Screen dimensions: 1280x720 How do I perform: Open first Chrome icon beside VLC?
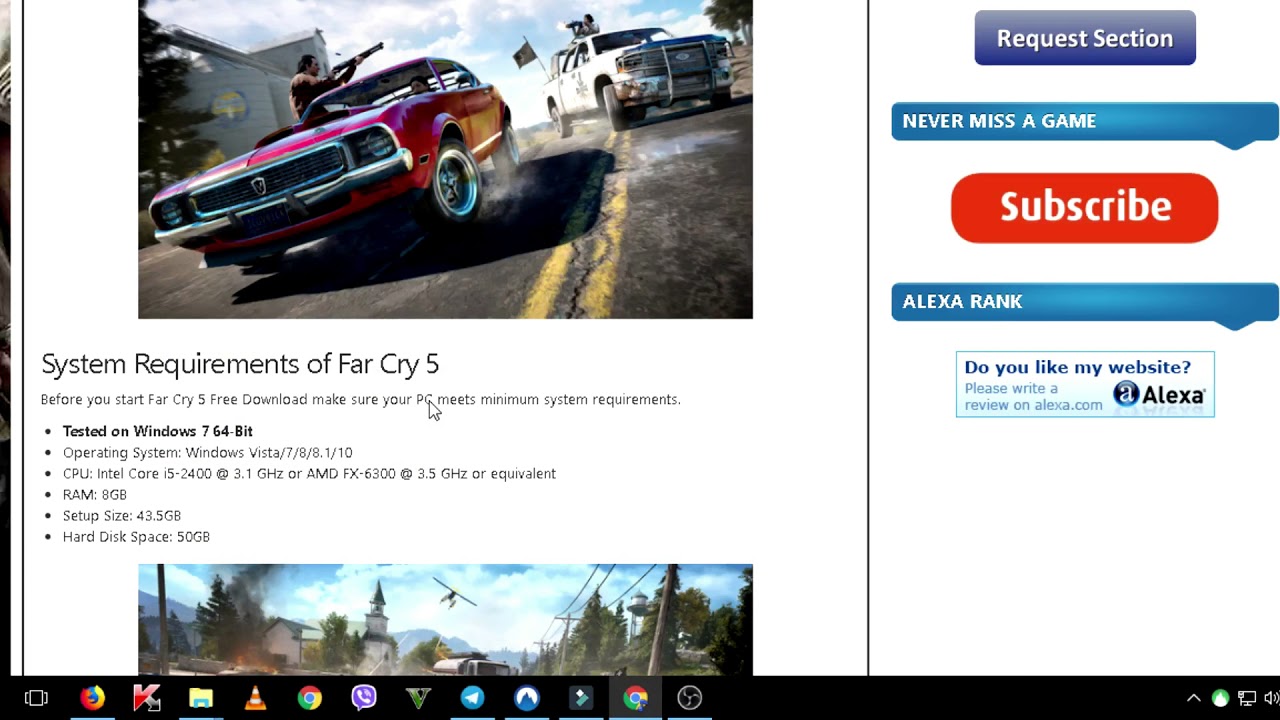(x=309, y=698)
